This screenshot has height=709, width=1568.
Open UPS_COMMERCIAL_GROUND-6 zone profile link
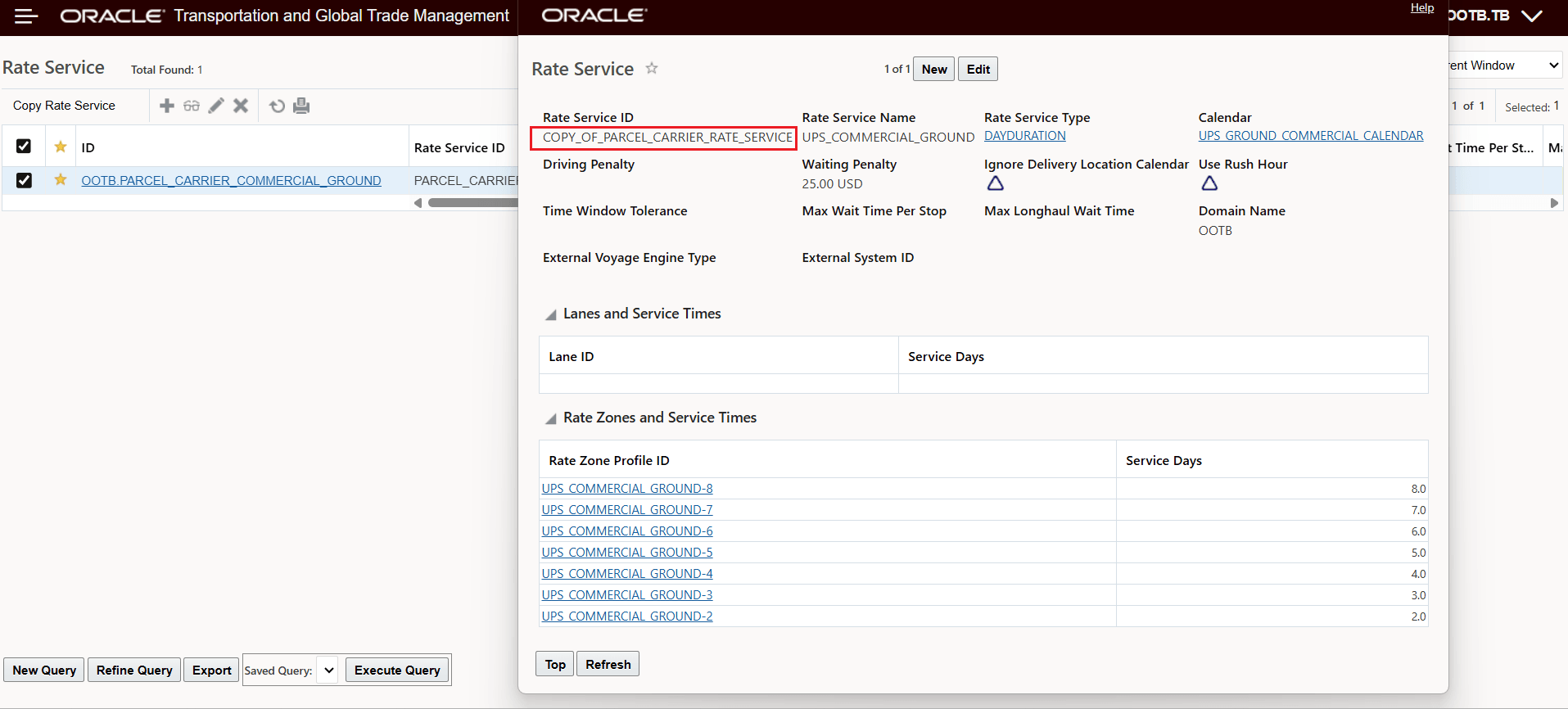click(627, 531)
